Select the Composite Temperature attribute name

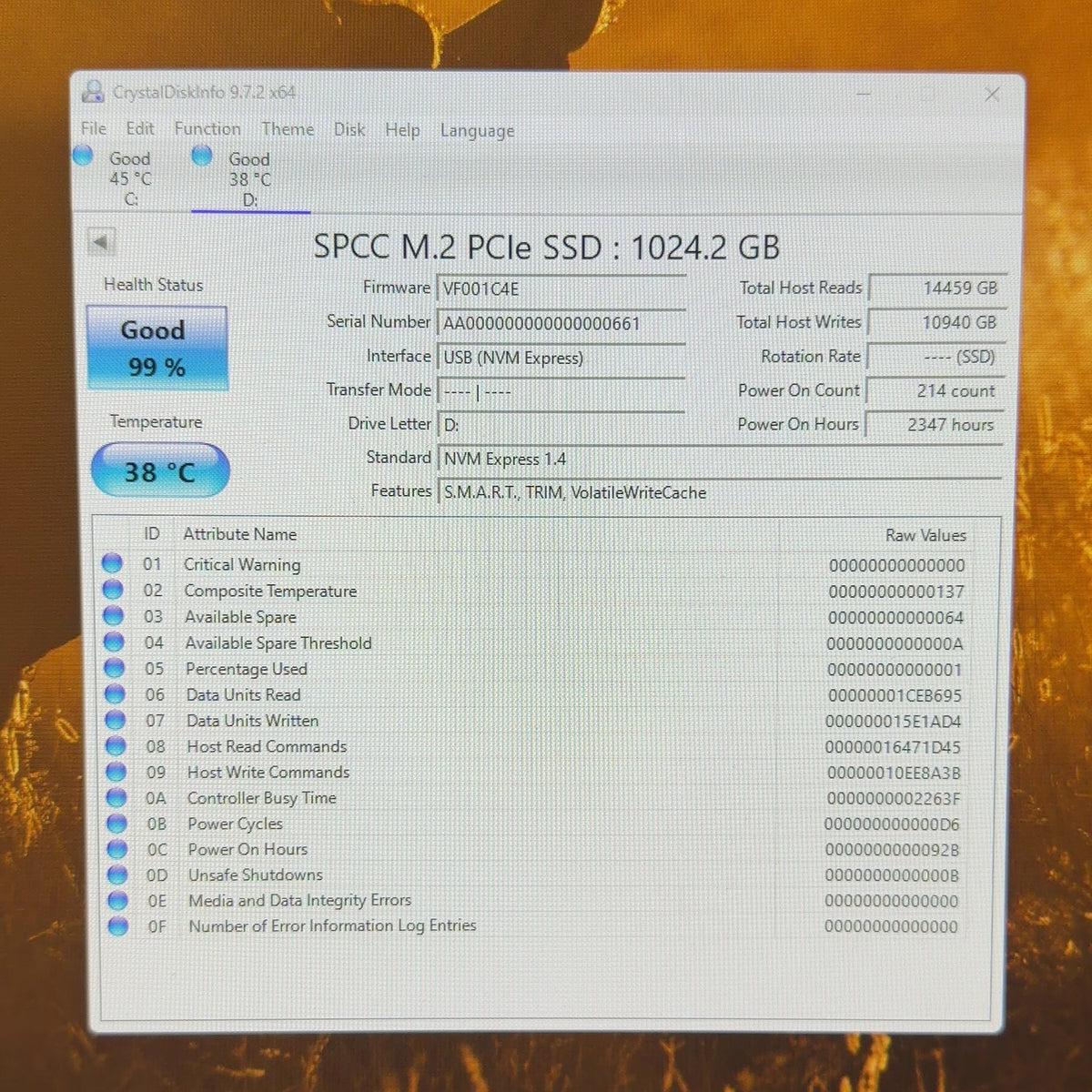[x=270, y=591]
